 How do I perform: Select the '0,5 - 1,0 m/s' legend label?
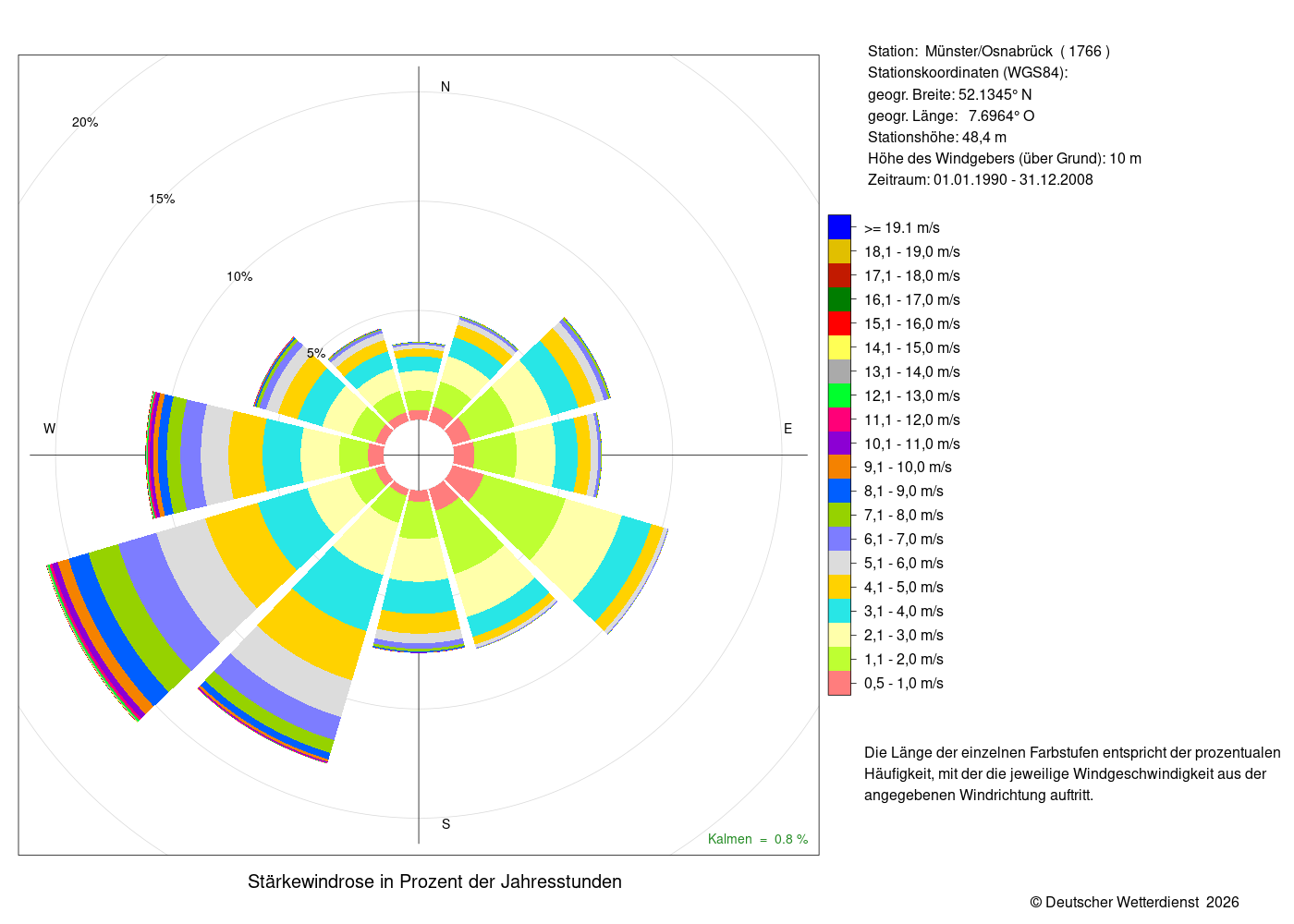(904, 684)
